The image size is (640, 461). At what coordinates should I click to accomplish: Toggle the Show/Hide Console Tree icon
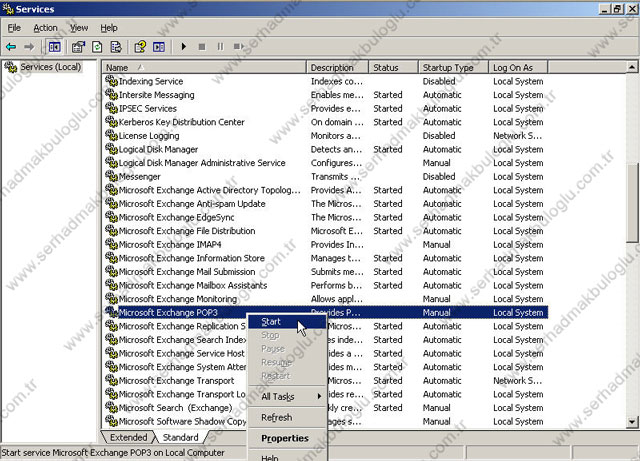(54, 47)
